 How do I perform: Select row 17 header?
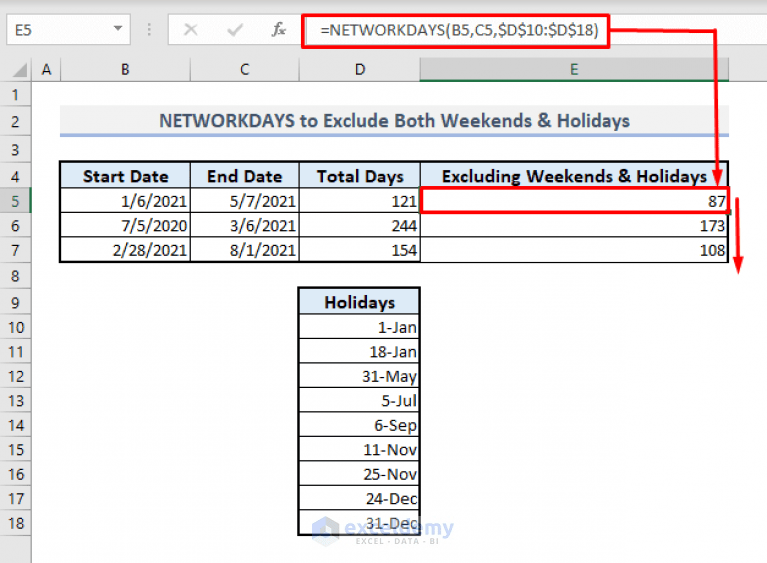[15, 498]
